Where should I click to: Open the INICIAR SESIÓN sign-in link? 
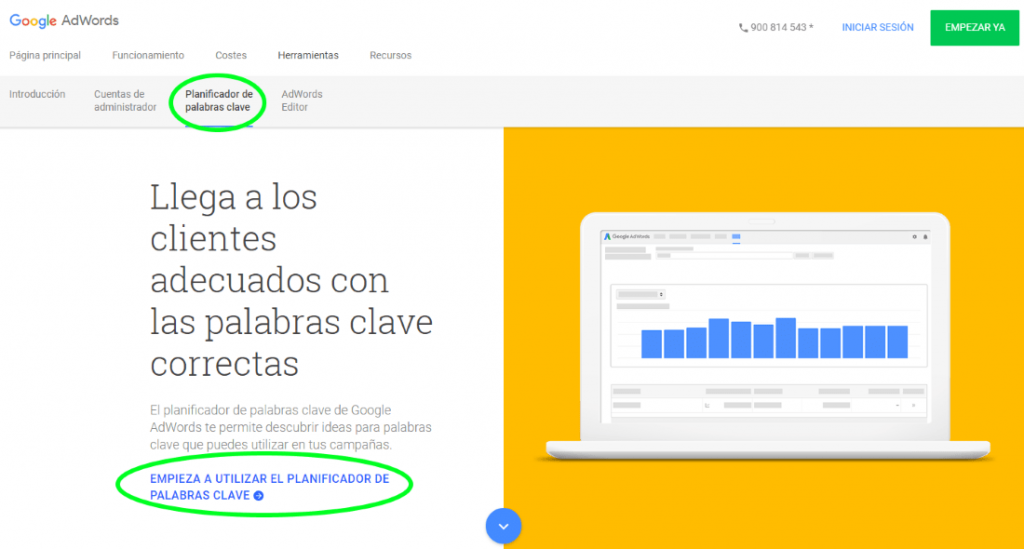[x=877, y=28]
